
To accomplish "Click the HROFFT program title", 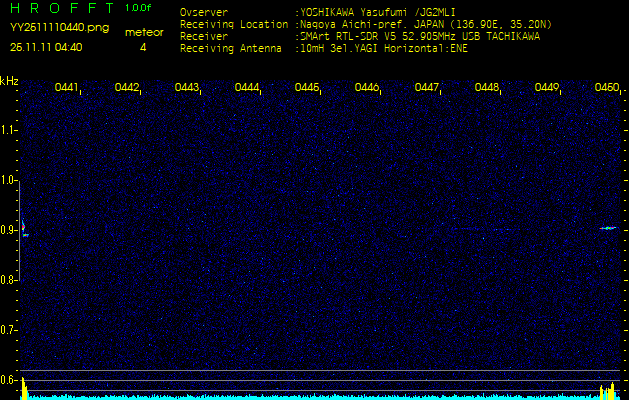I will [x=60, y=8].
